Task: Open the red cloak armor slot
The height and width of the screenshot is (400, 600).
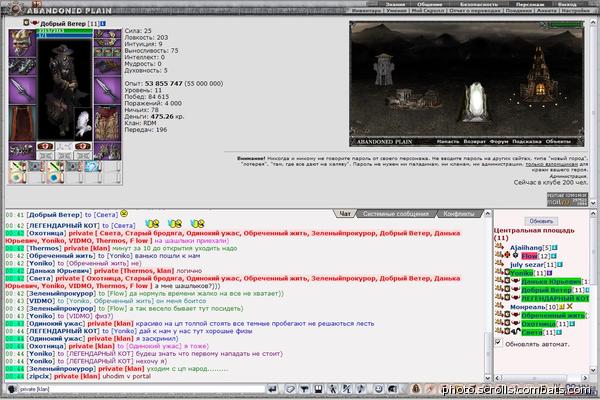Action: tap(22, 123)
